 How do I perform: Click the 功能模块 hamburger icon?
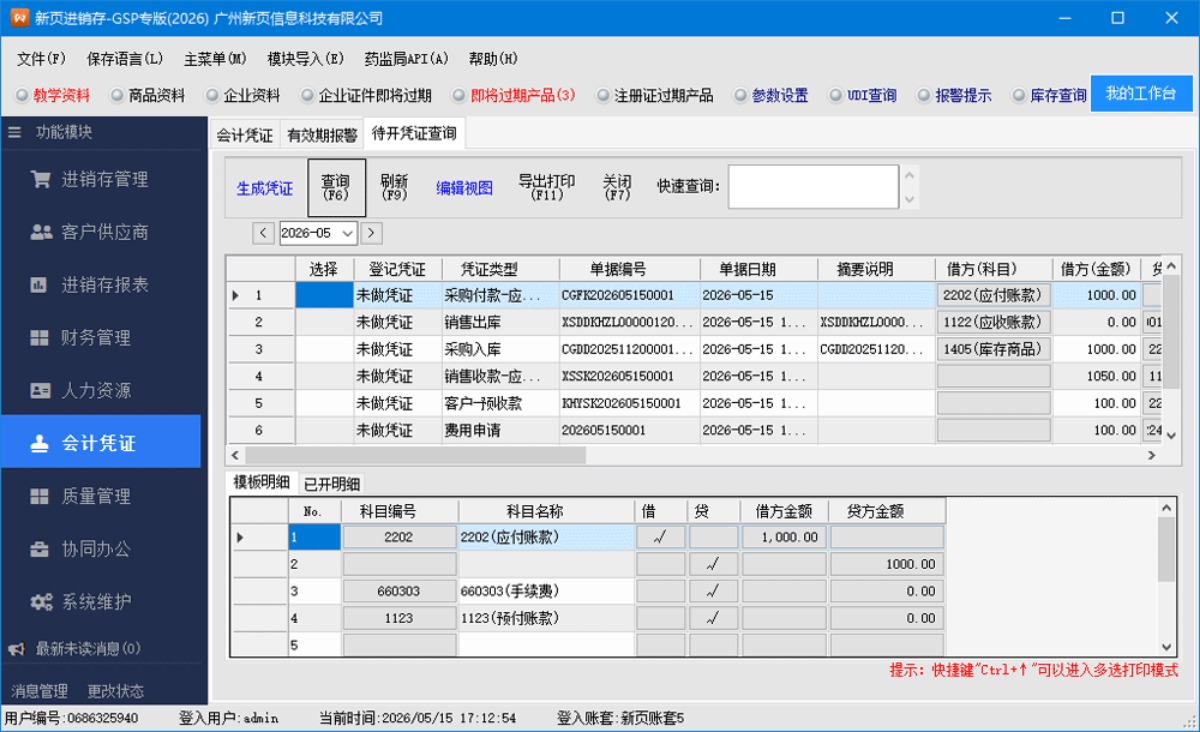pos(14,132)
